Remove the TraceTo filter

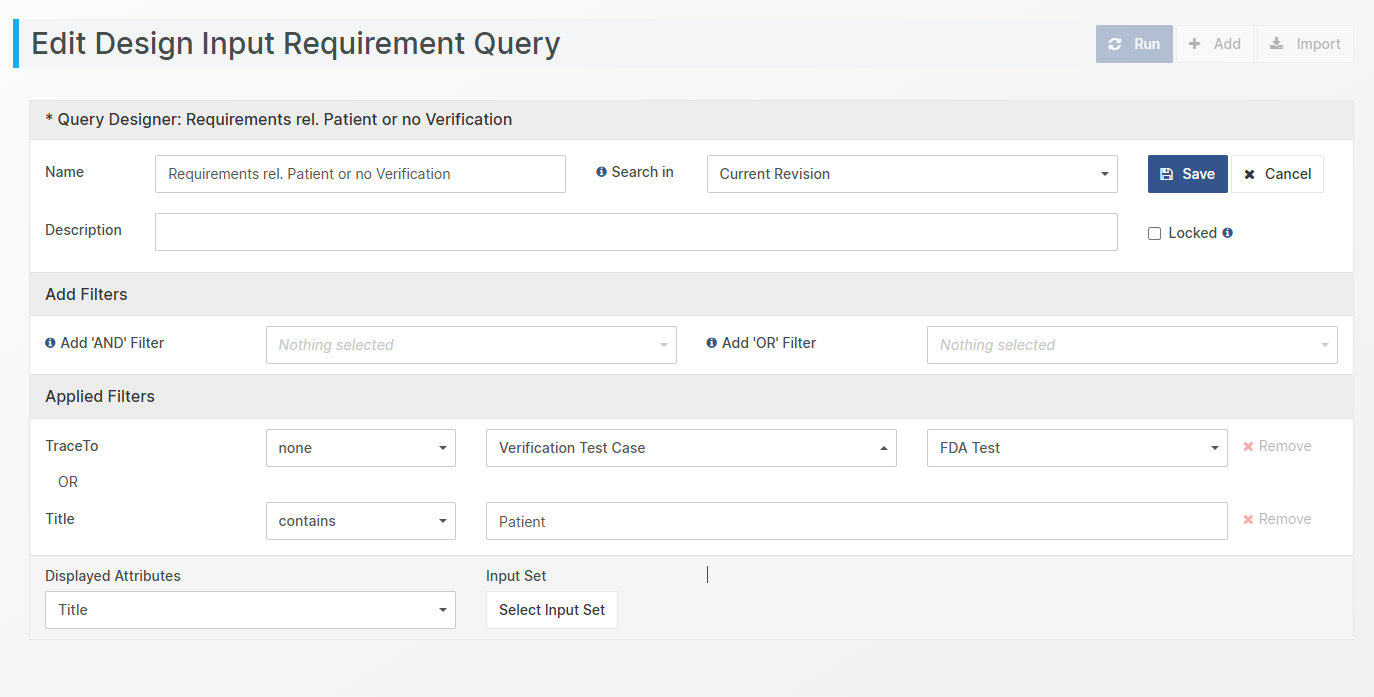[1277, 446]
